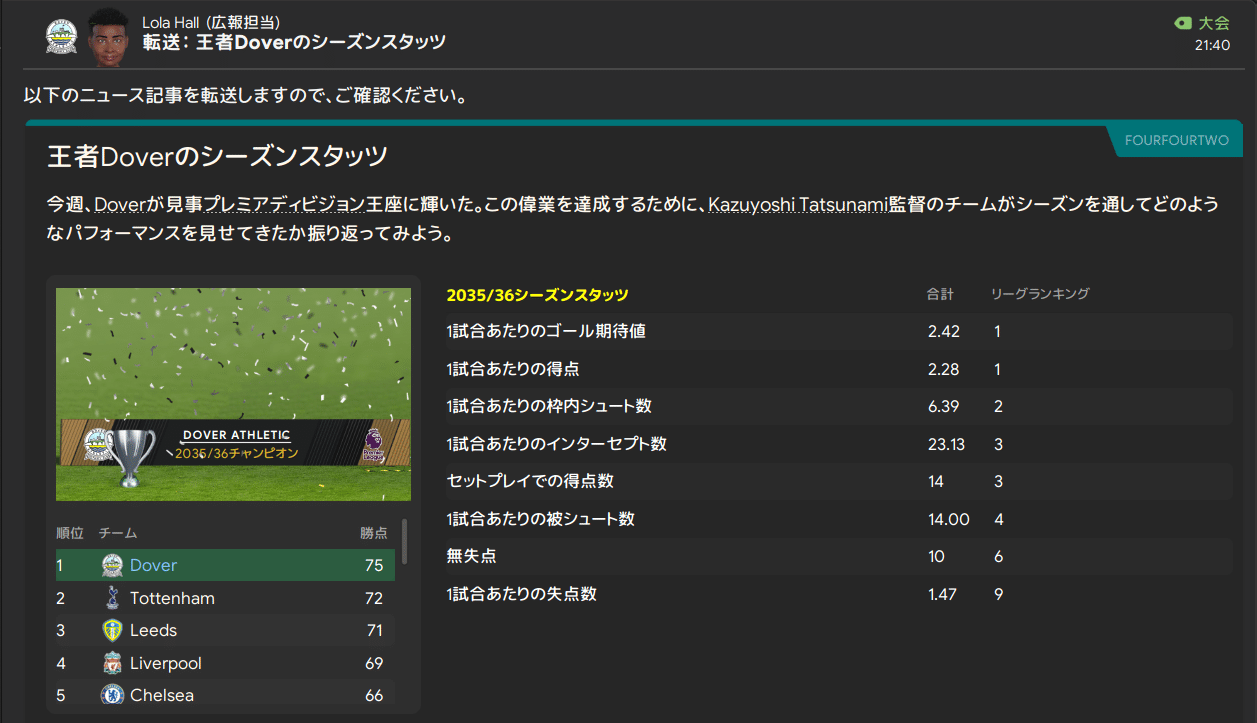Click the FOURFOURTWO source tag
Viewport: 1257px width, 723px height.
pos(1176,141)
